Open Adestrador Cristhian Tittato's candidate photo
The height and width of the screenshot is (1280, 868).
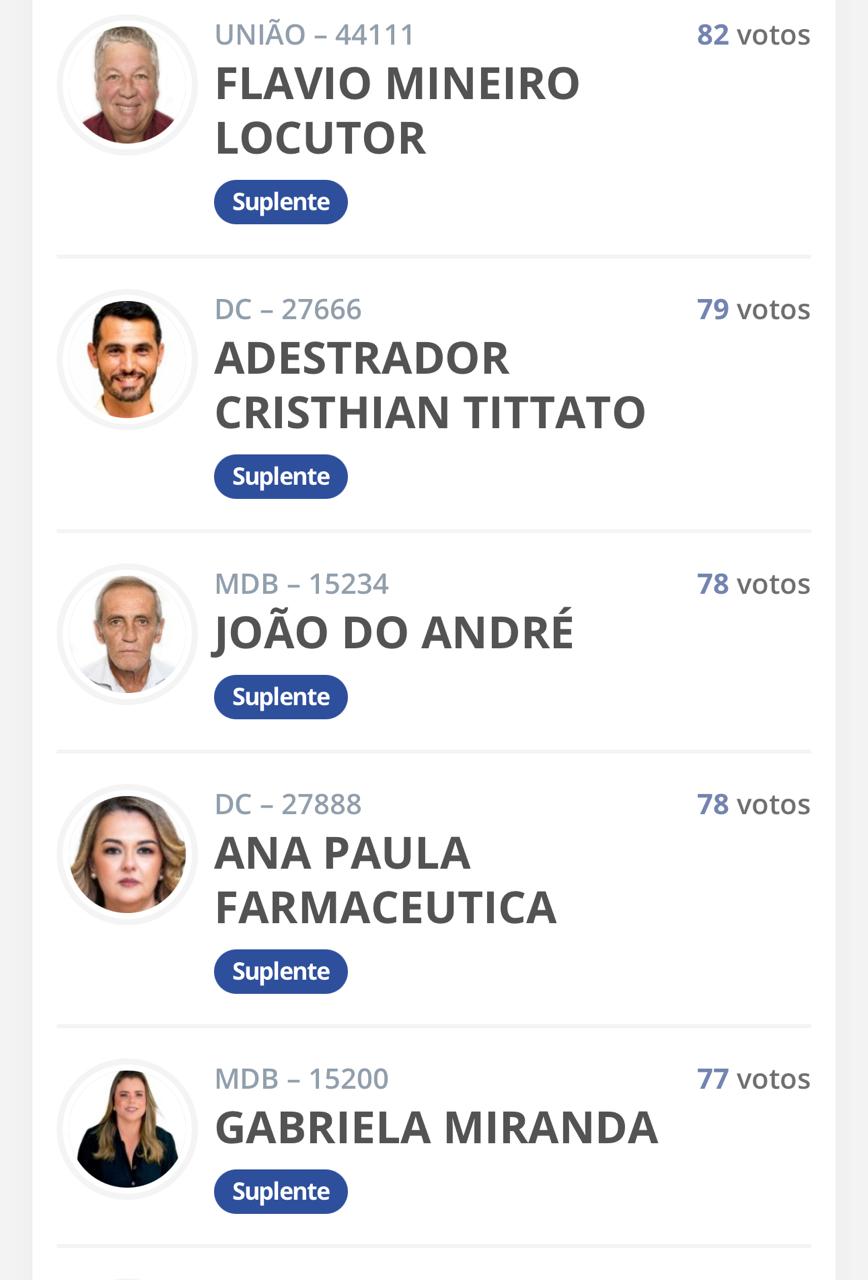(x=127, y=359)
